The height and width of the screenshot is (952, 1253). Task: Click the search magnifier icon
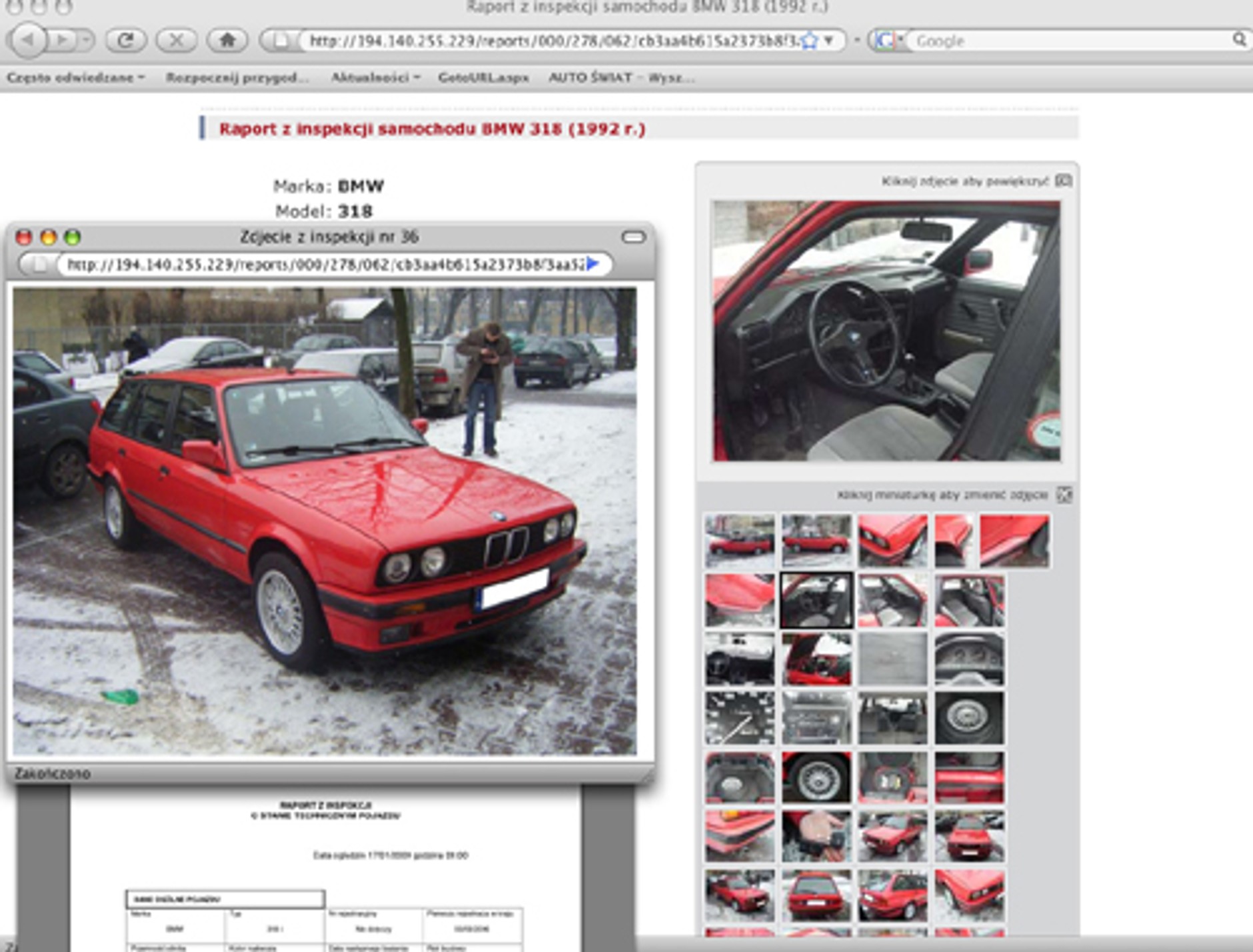tap(1238, 40)
